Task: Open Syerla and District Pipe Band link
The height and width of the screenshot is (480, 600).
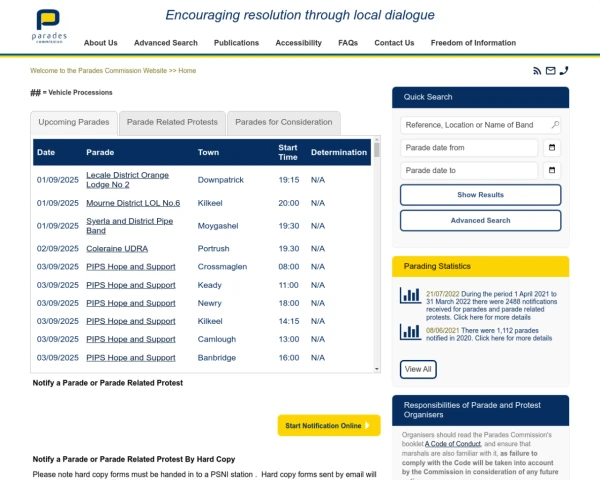Action: (130, 226)
